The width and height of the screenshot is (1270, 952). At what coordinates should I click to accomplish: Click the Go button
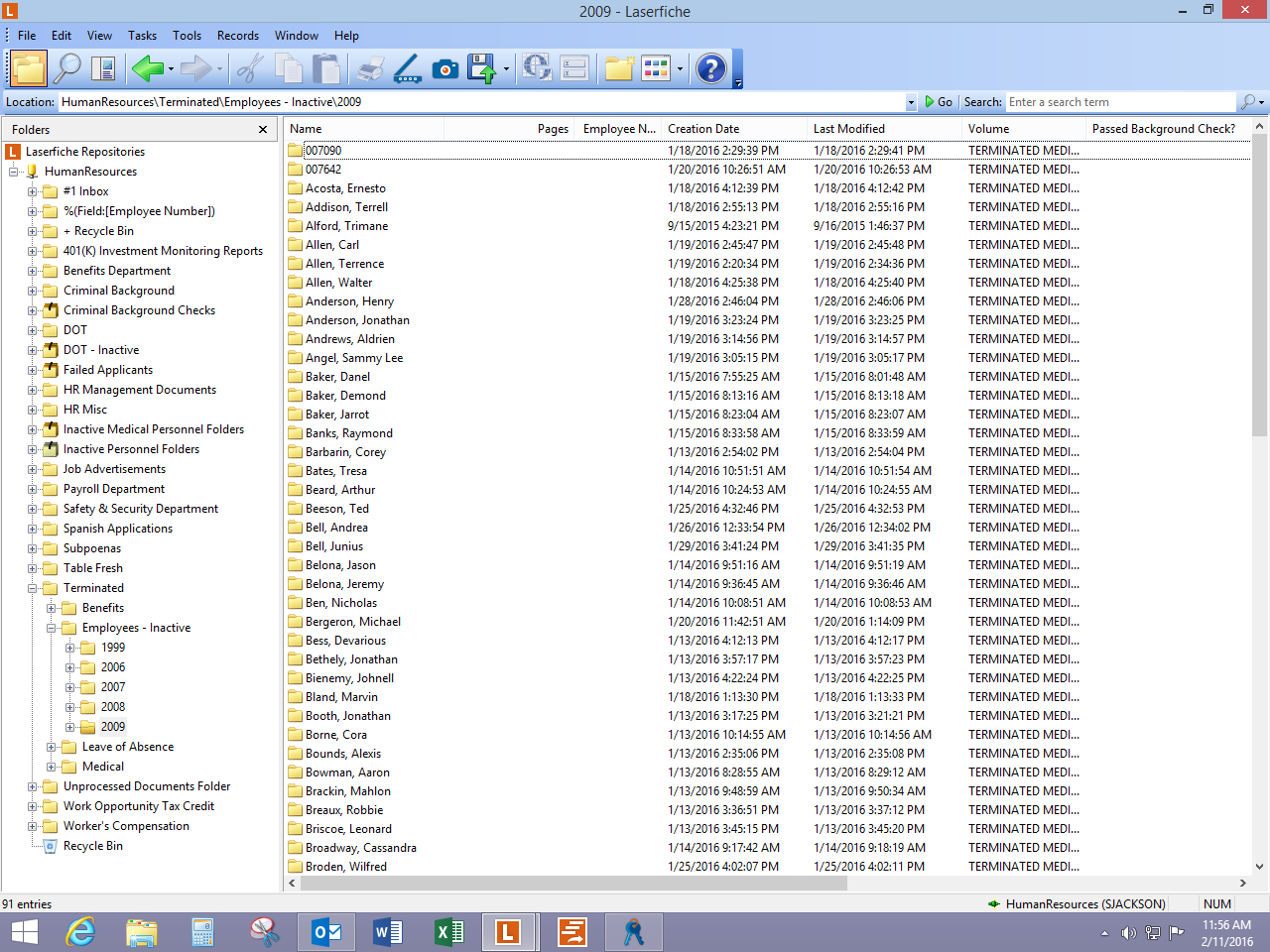939,102
